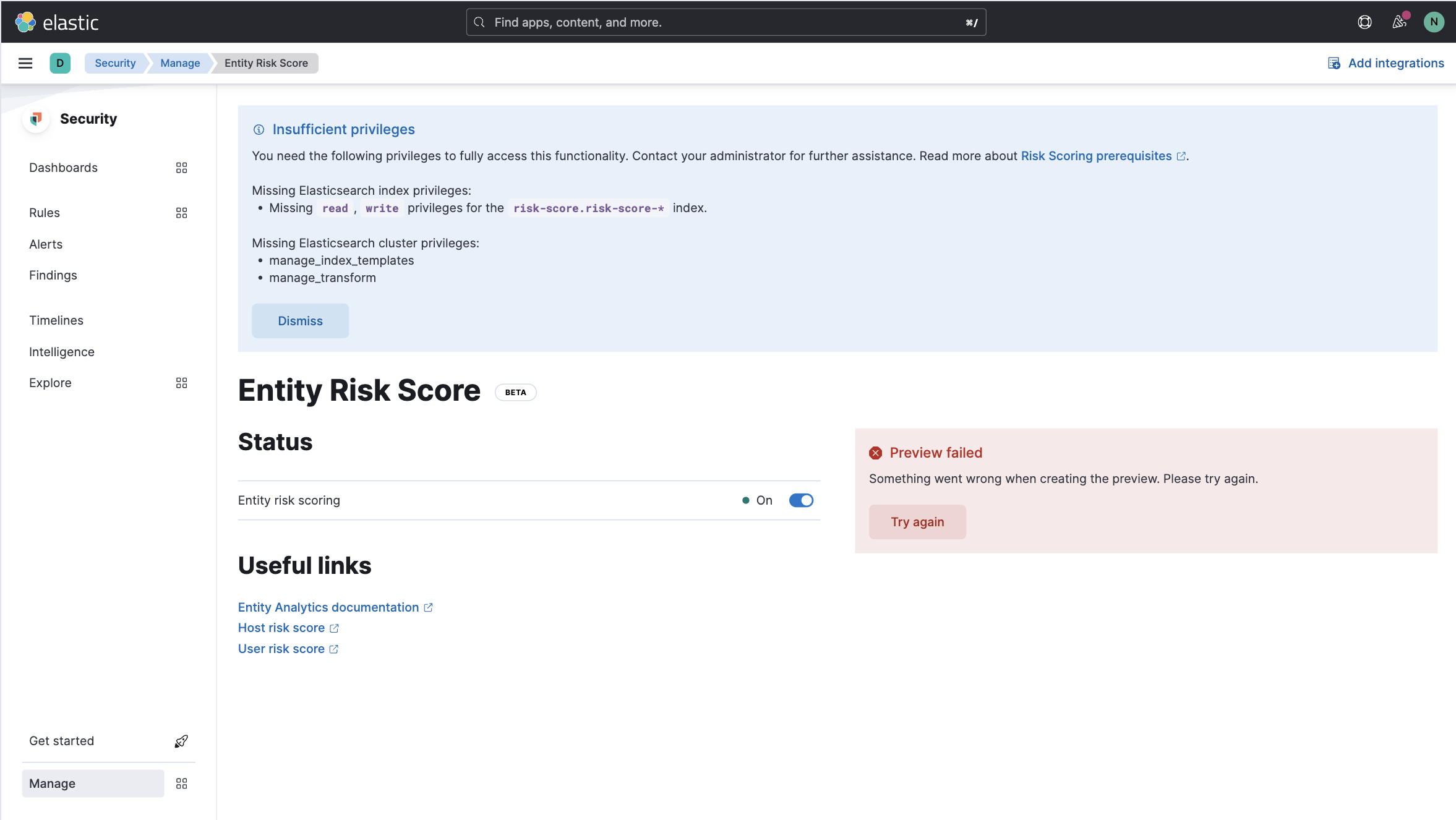Click the Preview failed title

(x=936, y=453)
